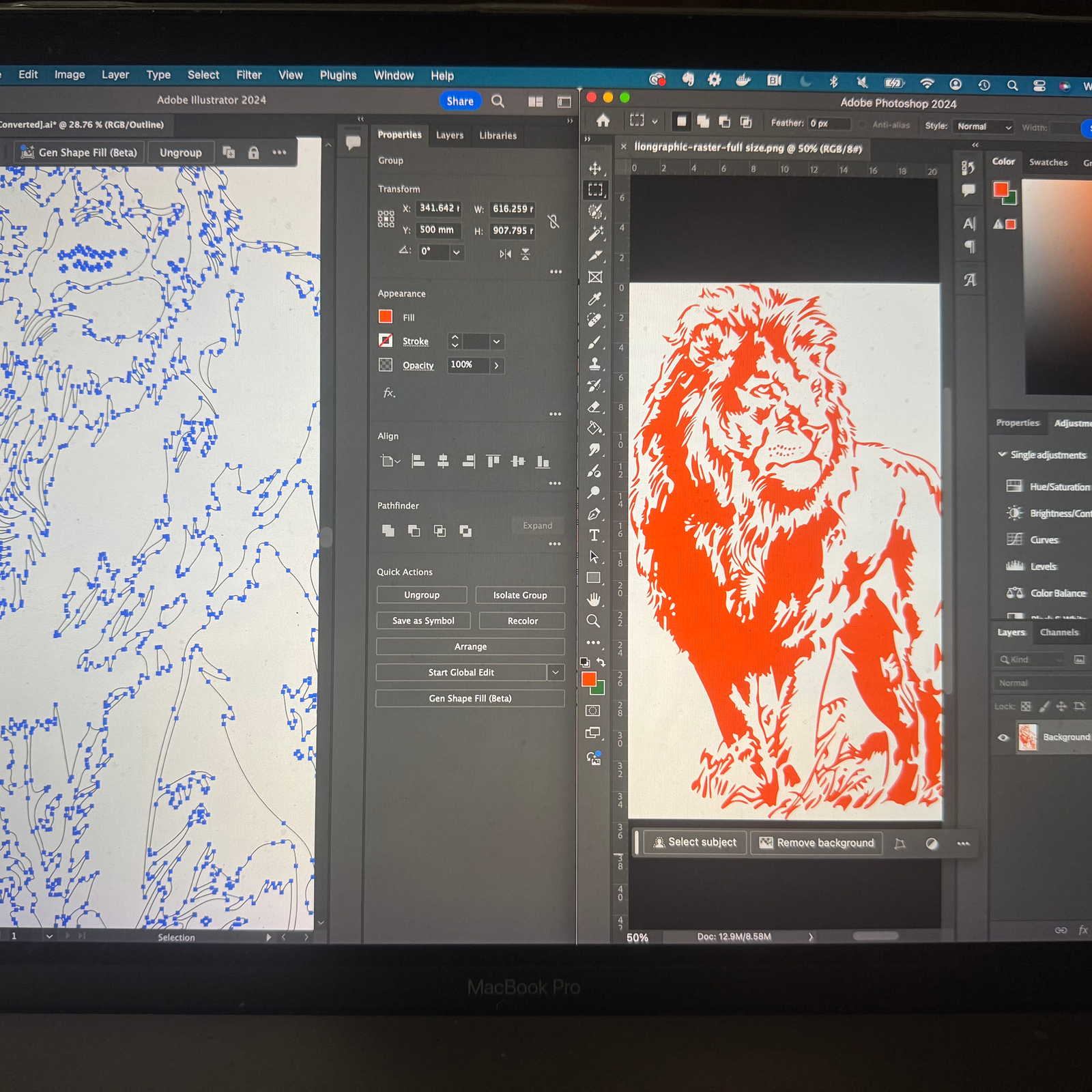Open the Illustrator Select menu

(203, 75)
